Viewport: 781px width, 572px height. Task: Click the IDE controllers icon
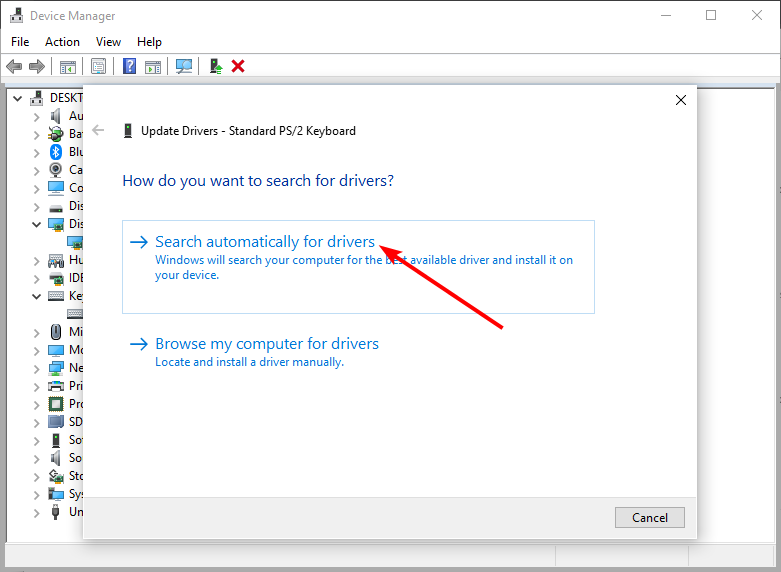pyautogui.click(x=56, y=278)
